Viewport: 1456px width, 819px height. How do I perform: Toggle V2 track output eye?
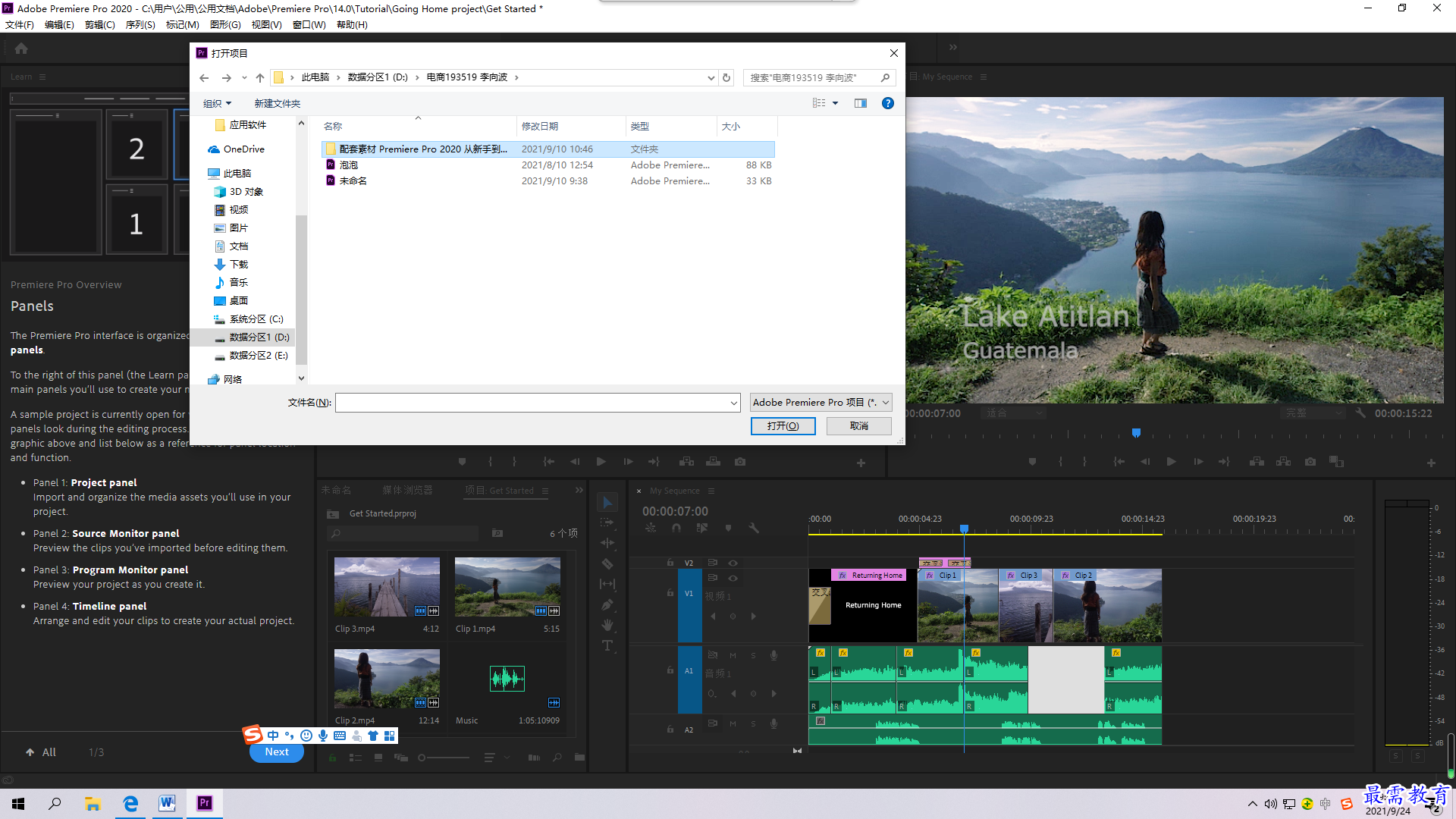733,563
